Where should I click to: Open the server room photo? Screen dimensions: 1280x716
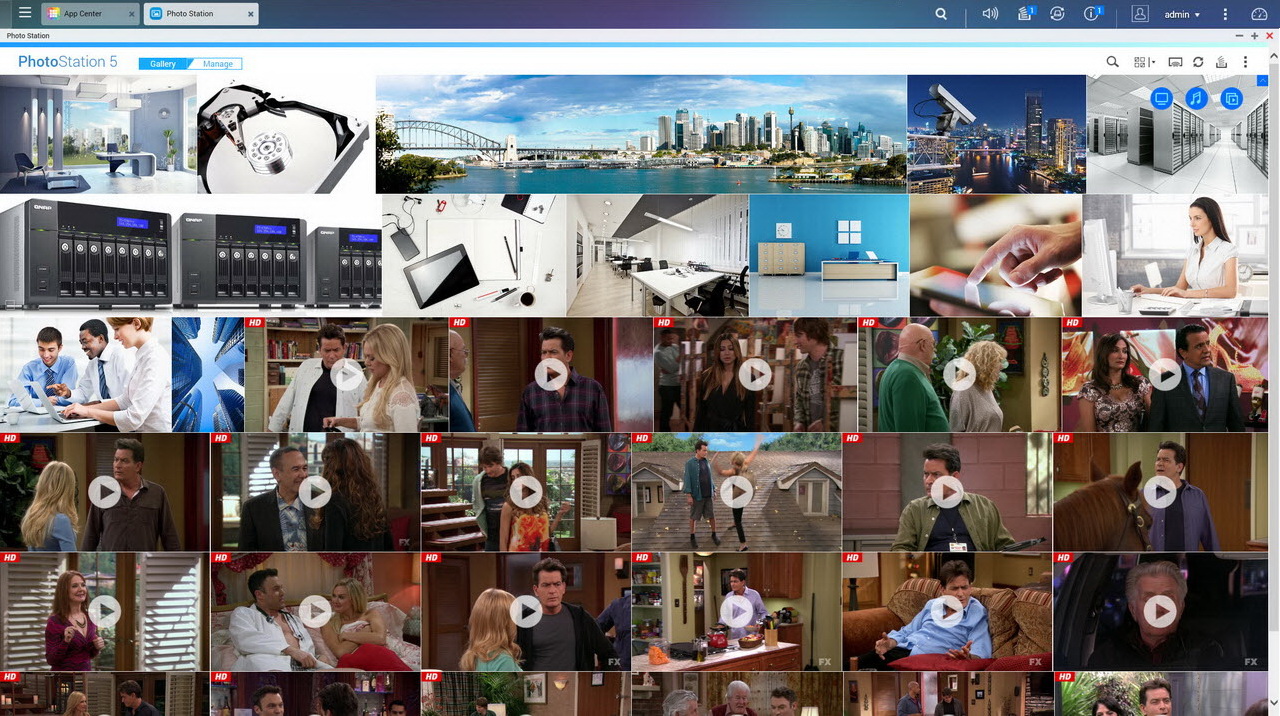tap(1177, 134)
